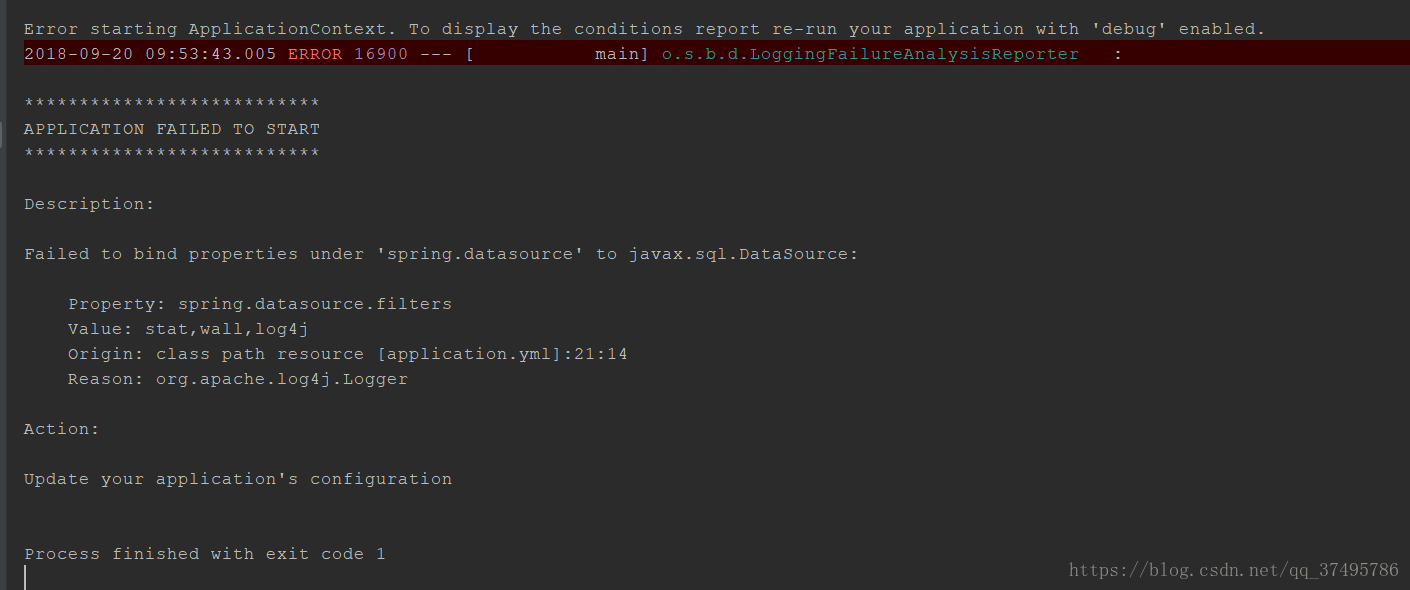Viewport: 1410px width, 590px height.
Task: Click 'Update your application's configuration' text
Action: [x=238, y=479]
